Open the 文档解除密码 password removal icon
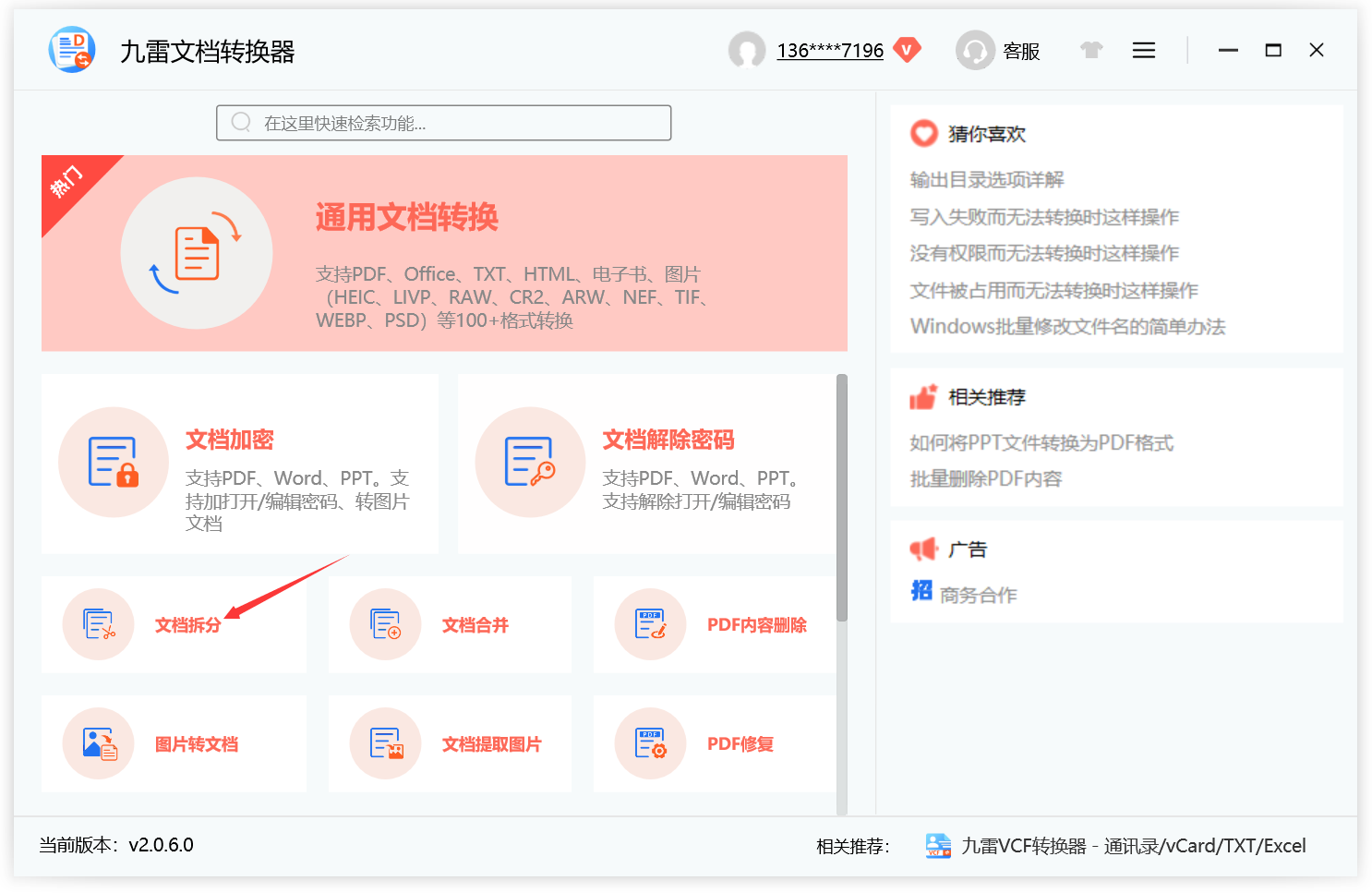This screenshot has height=893, width=1372. pos(530,462)
